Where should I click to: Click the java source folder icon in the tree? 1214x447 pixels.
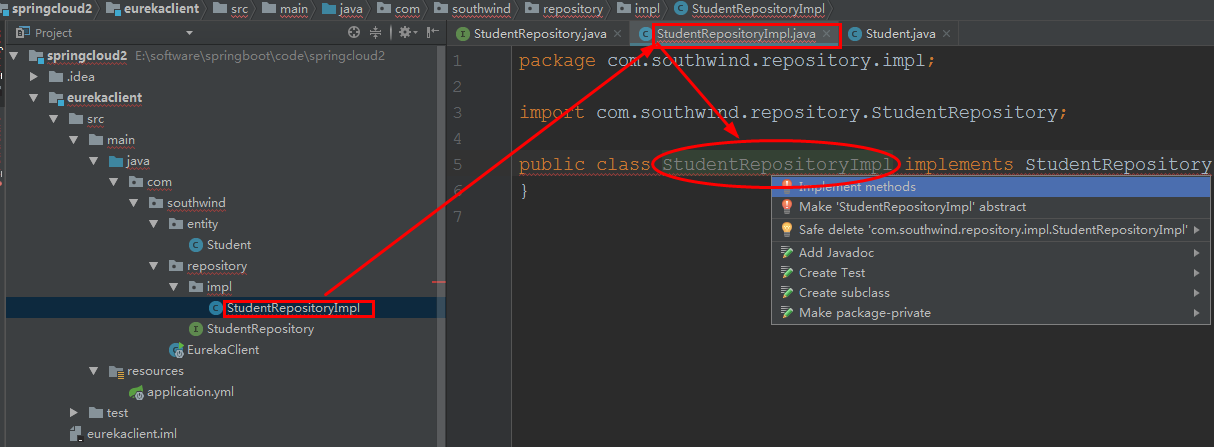point(116,161)
